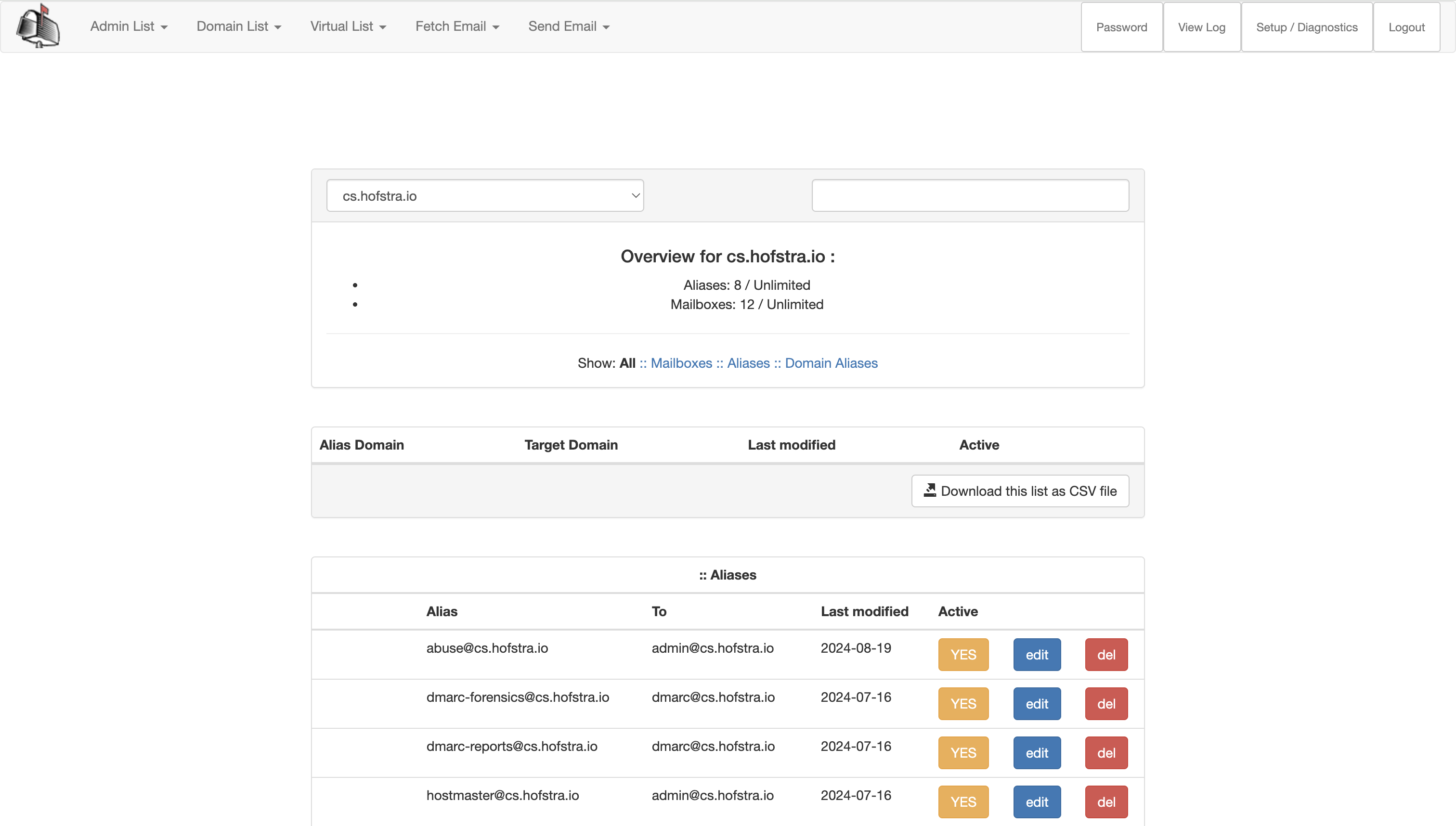
Task: Expand the Domain List dropdown
Action: click(x=238, y=26)
